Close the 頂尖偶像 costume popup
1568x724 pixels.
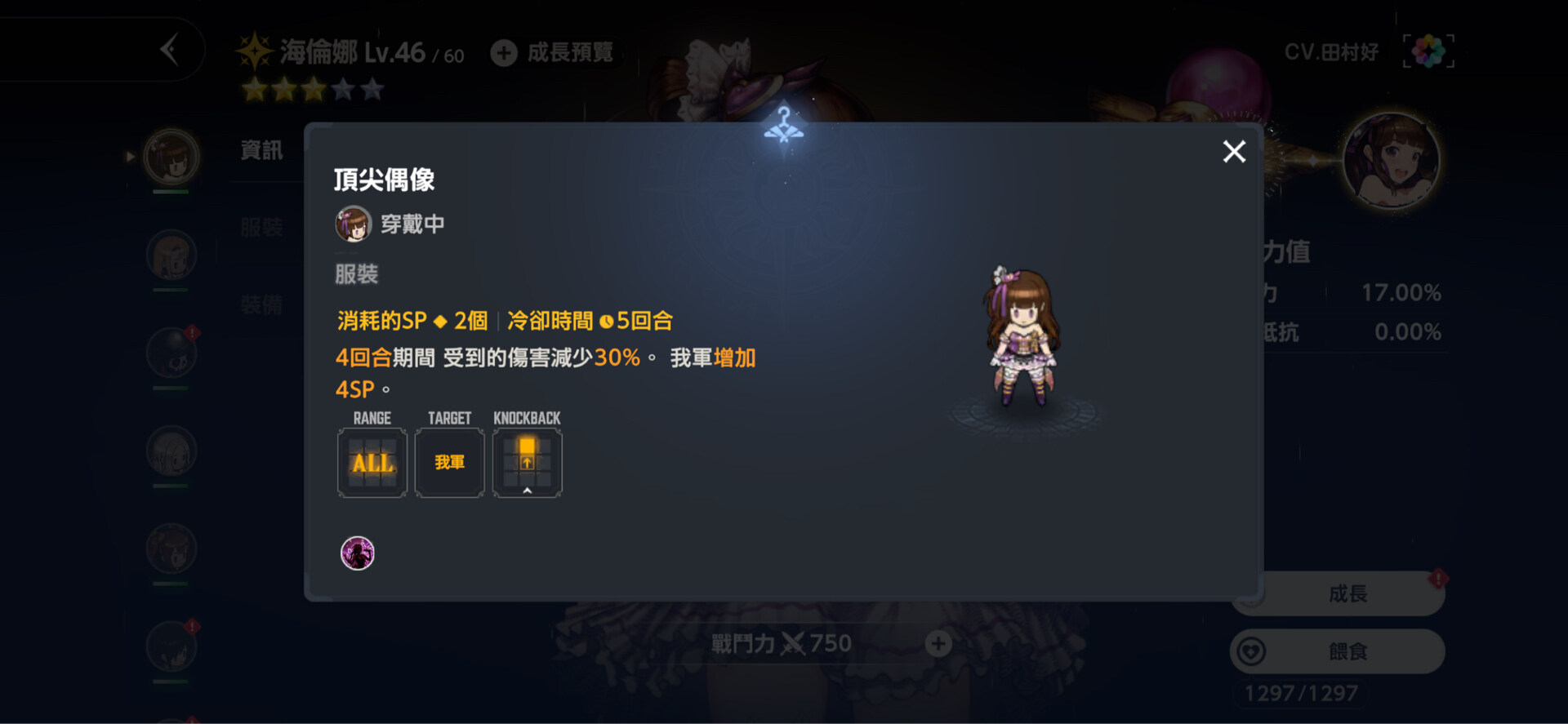[1234, 151]
